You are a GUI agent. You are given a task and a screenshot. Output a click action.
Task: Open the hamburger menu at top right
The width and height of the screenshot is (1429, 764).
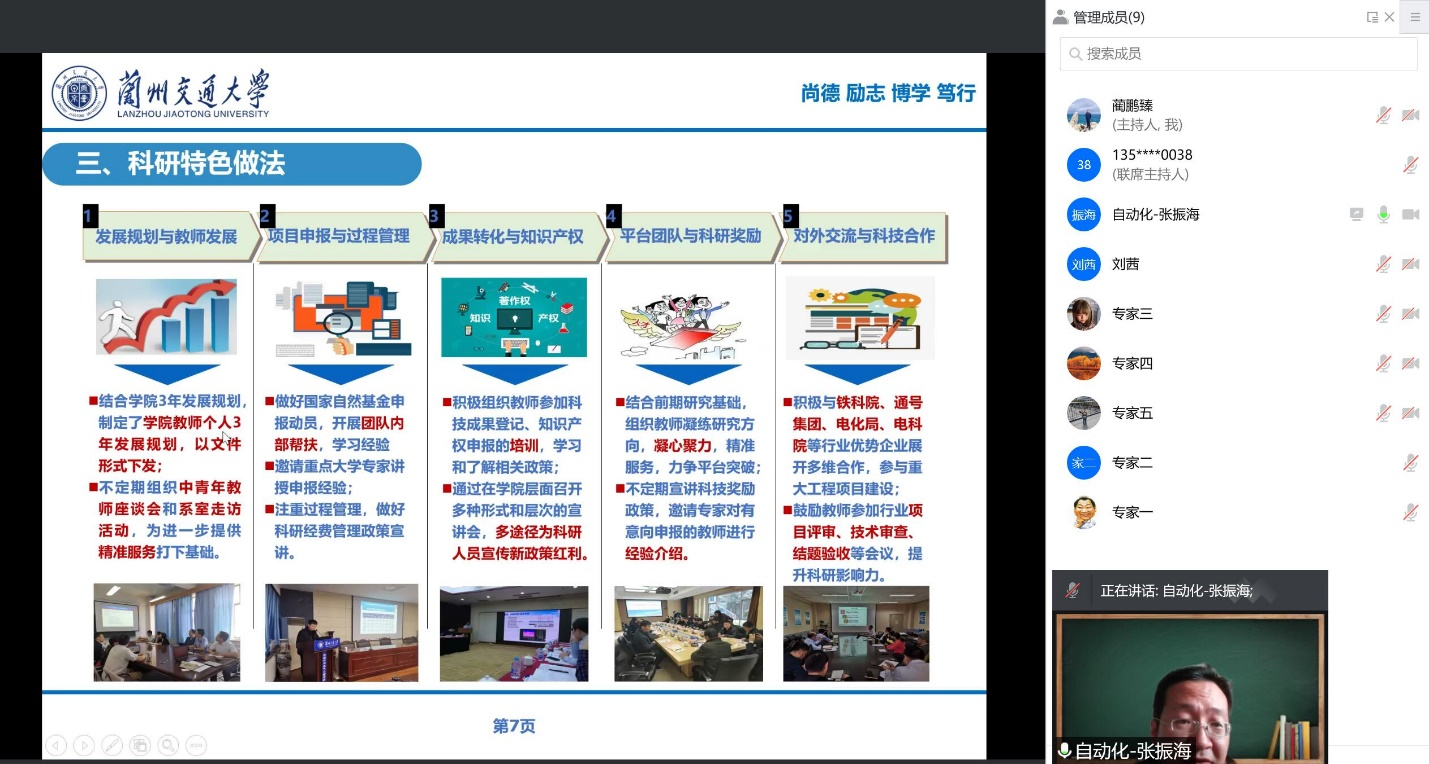pos(1414,17)
